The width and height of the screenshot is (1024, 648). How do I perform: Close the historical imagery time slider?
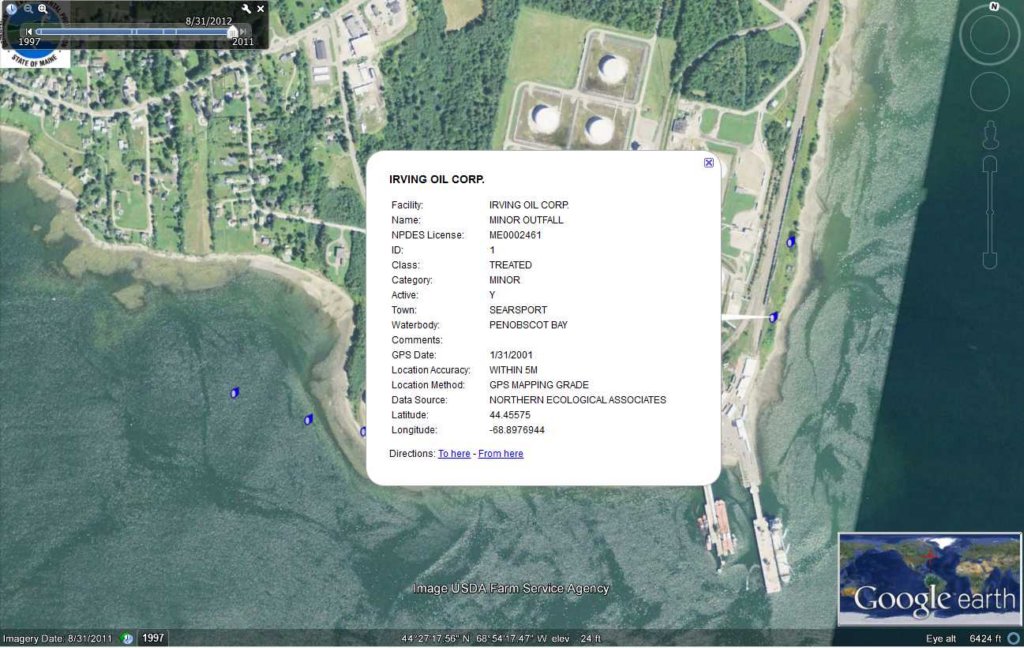click(261, 8)
